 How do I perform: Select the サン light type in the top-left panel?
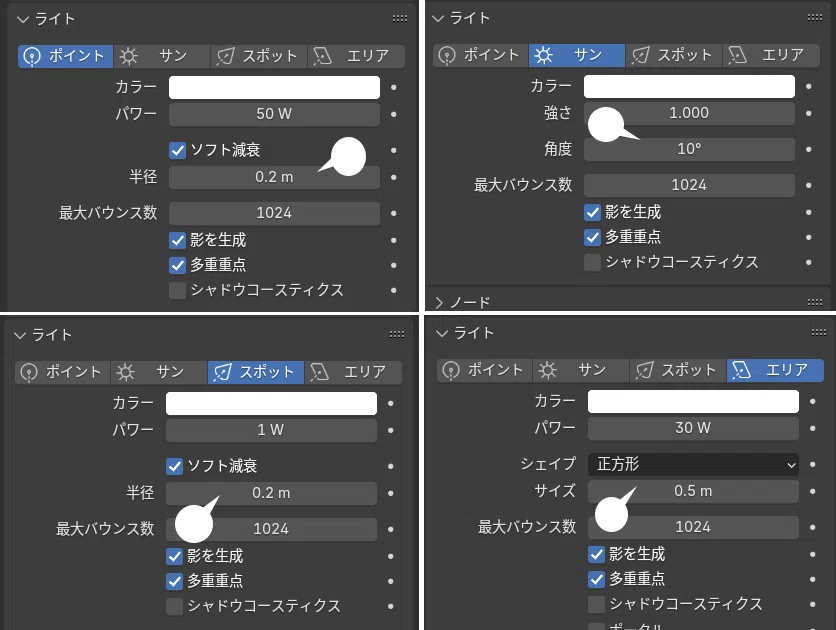(162, 56)
